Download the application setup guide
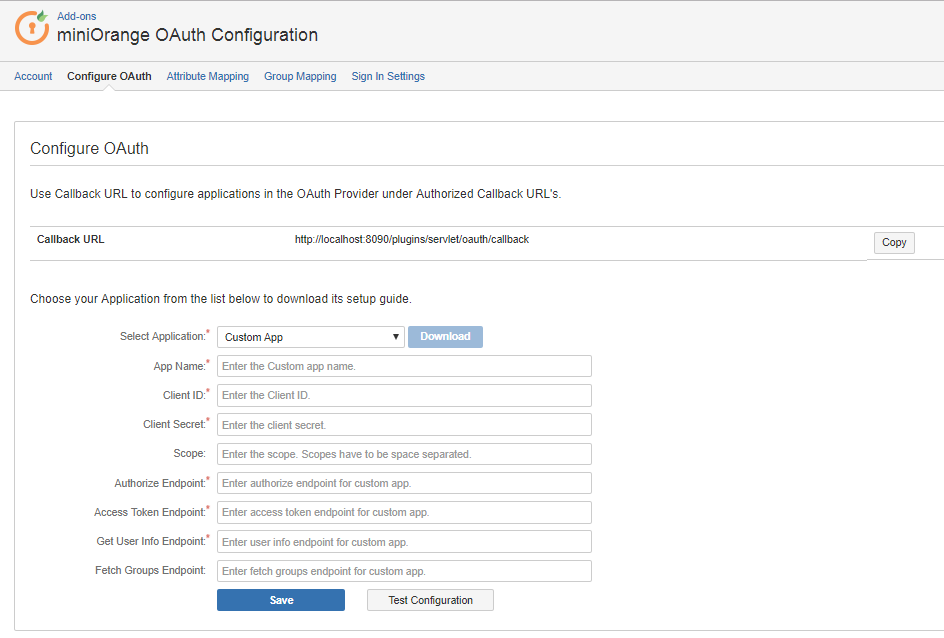Screen dimensions: 944x638 [446, 336]
